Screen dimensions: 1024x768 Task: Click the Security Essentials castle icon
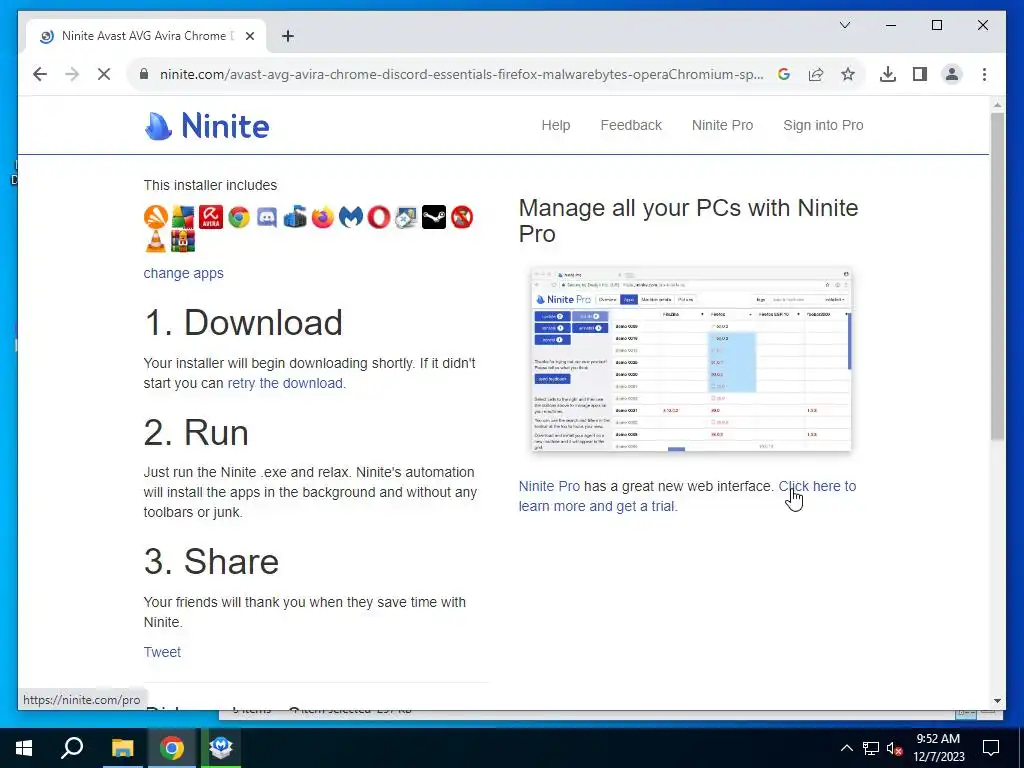[295, 217]
